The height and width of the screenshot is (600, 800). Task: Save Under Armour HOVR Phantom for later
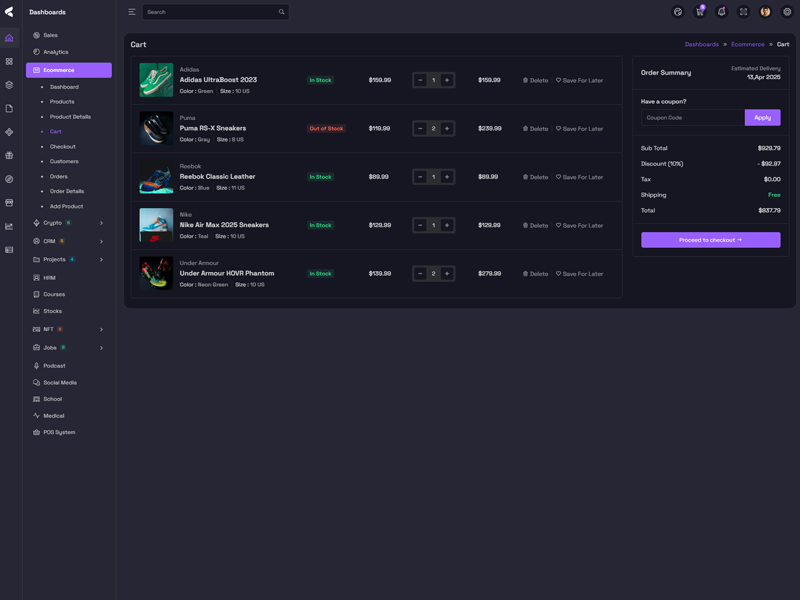580,274
